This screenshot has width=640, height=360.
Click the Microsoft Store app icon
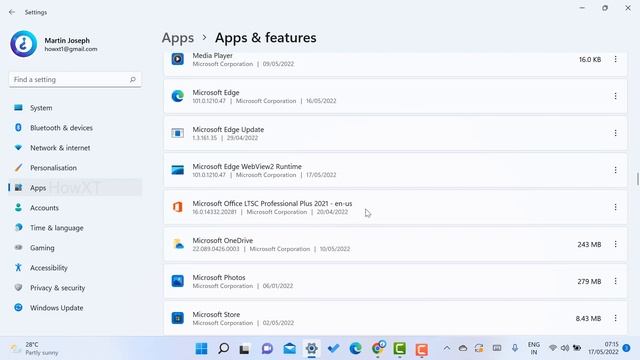point(178,318)
